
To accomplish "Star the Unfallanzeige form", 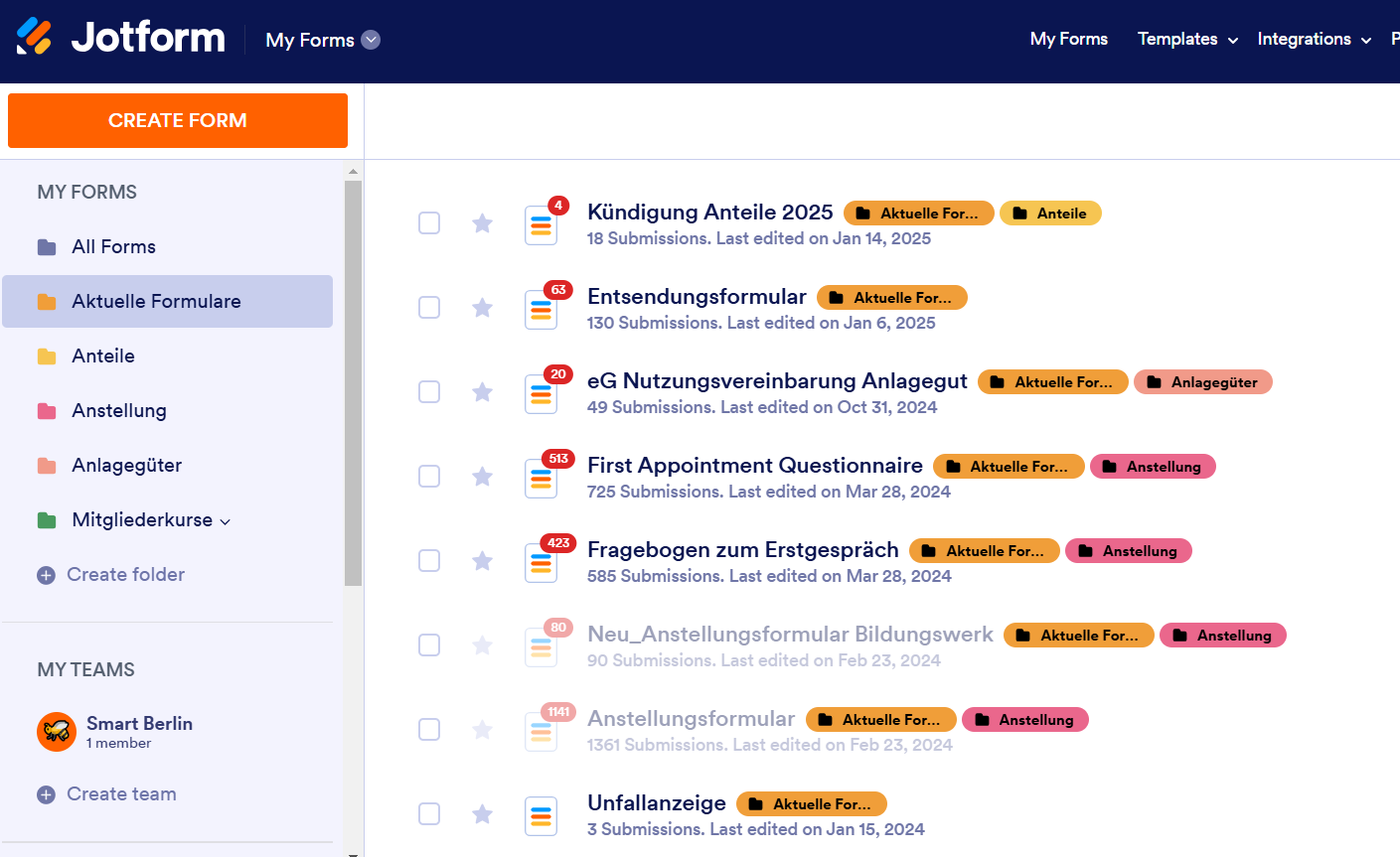I will coord(482,813).
